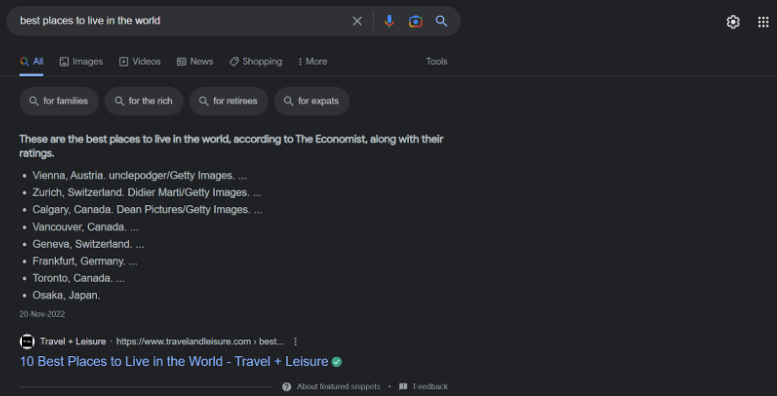Screen dimensions: 777x396
Task: Select the All results tab
Action: coord(31,61)
